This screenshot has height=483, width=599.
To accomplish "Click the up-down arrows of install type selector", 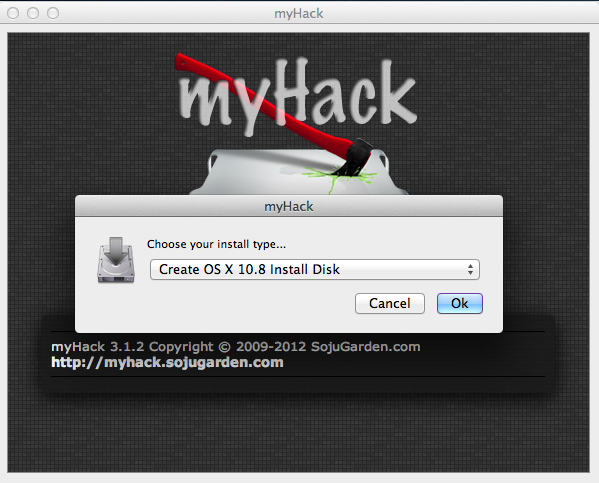I will [x=471, y=269].
